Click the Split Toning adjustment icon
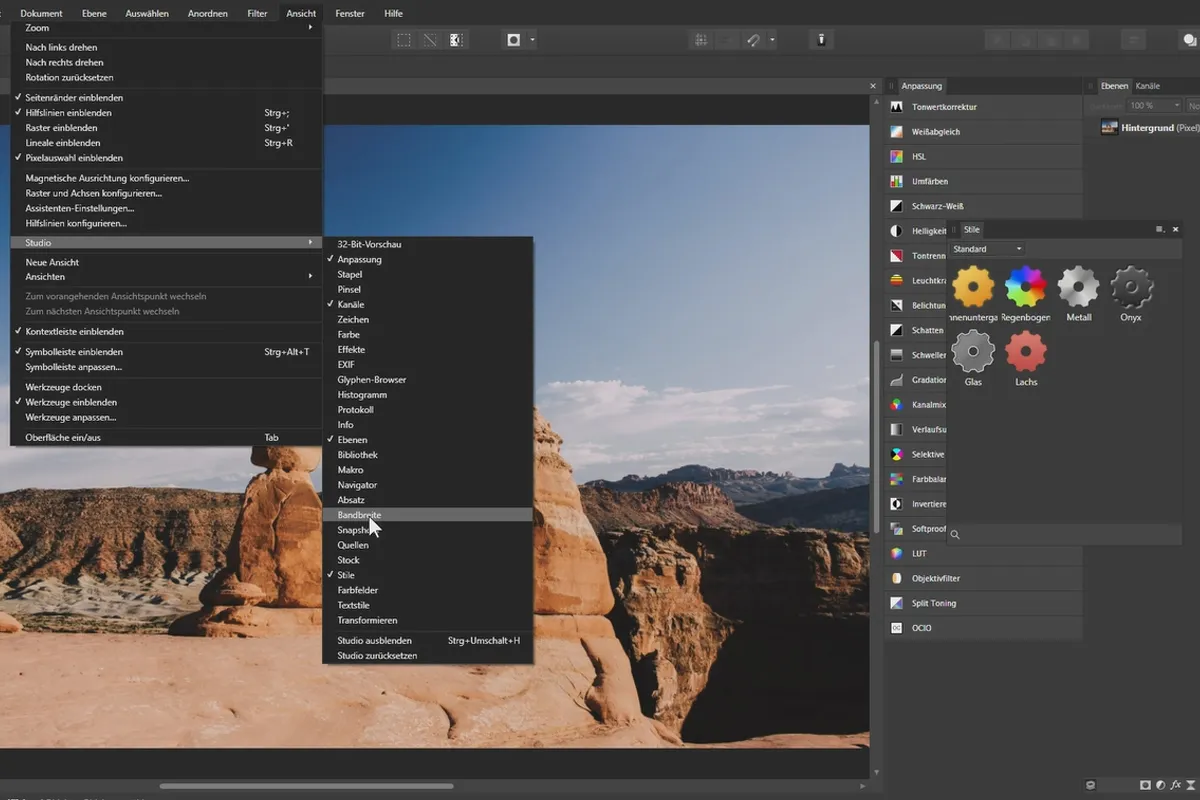The image size is (1200, 800). pyautogui.click(x=897, y=603)
